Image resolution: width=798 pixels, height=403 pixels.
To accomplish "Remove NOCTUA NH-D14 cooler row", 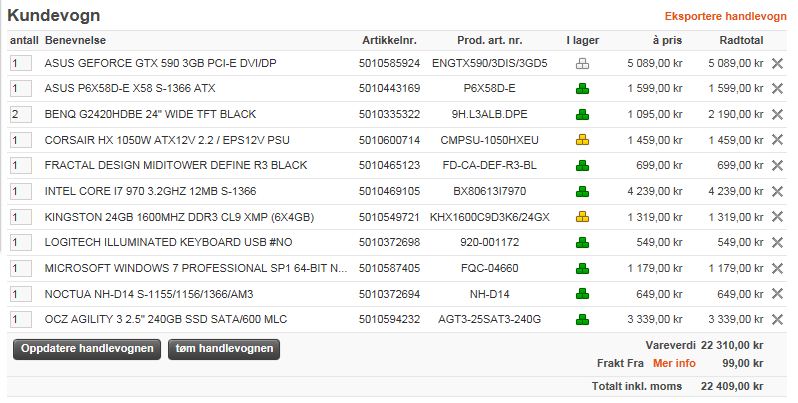I will (x=777, y=294).
